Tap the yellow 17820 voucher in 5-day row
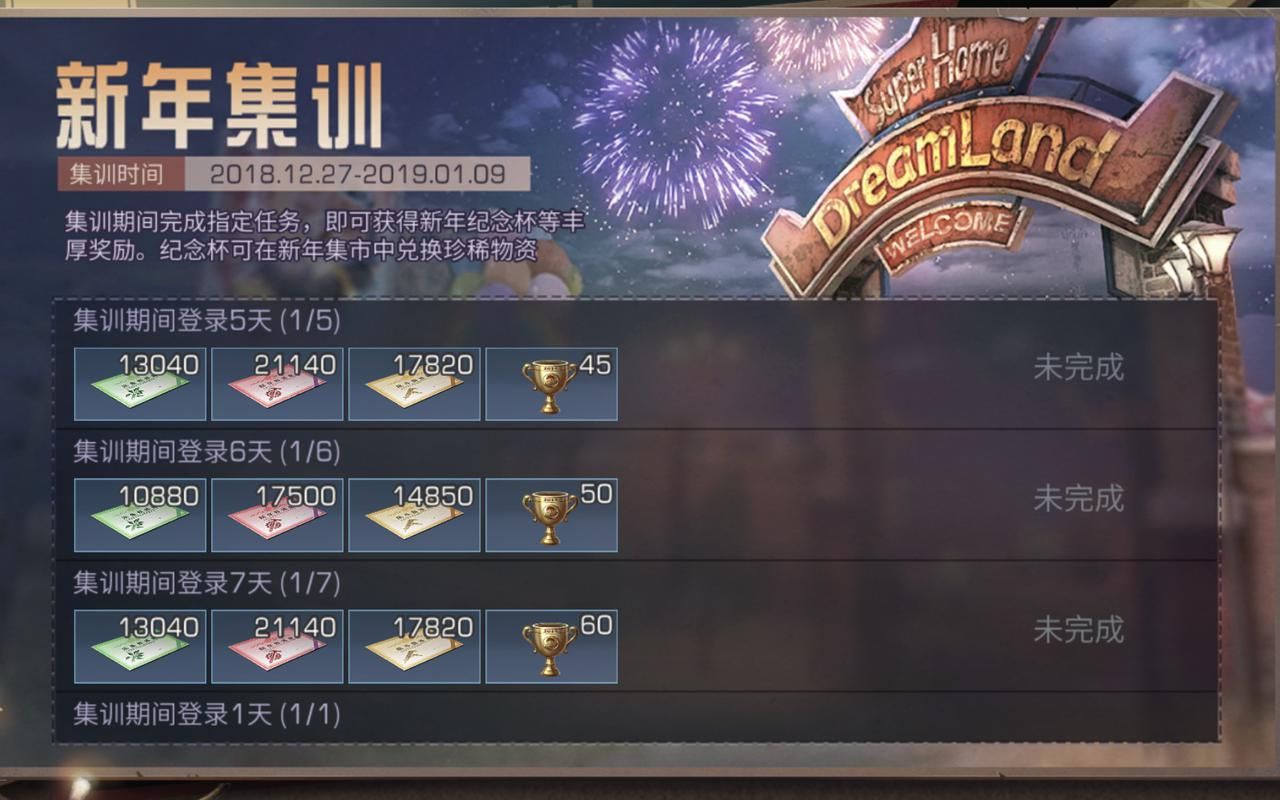1280x800 pixels. [414, 384]
